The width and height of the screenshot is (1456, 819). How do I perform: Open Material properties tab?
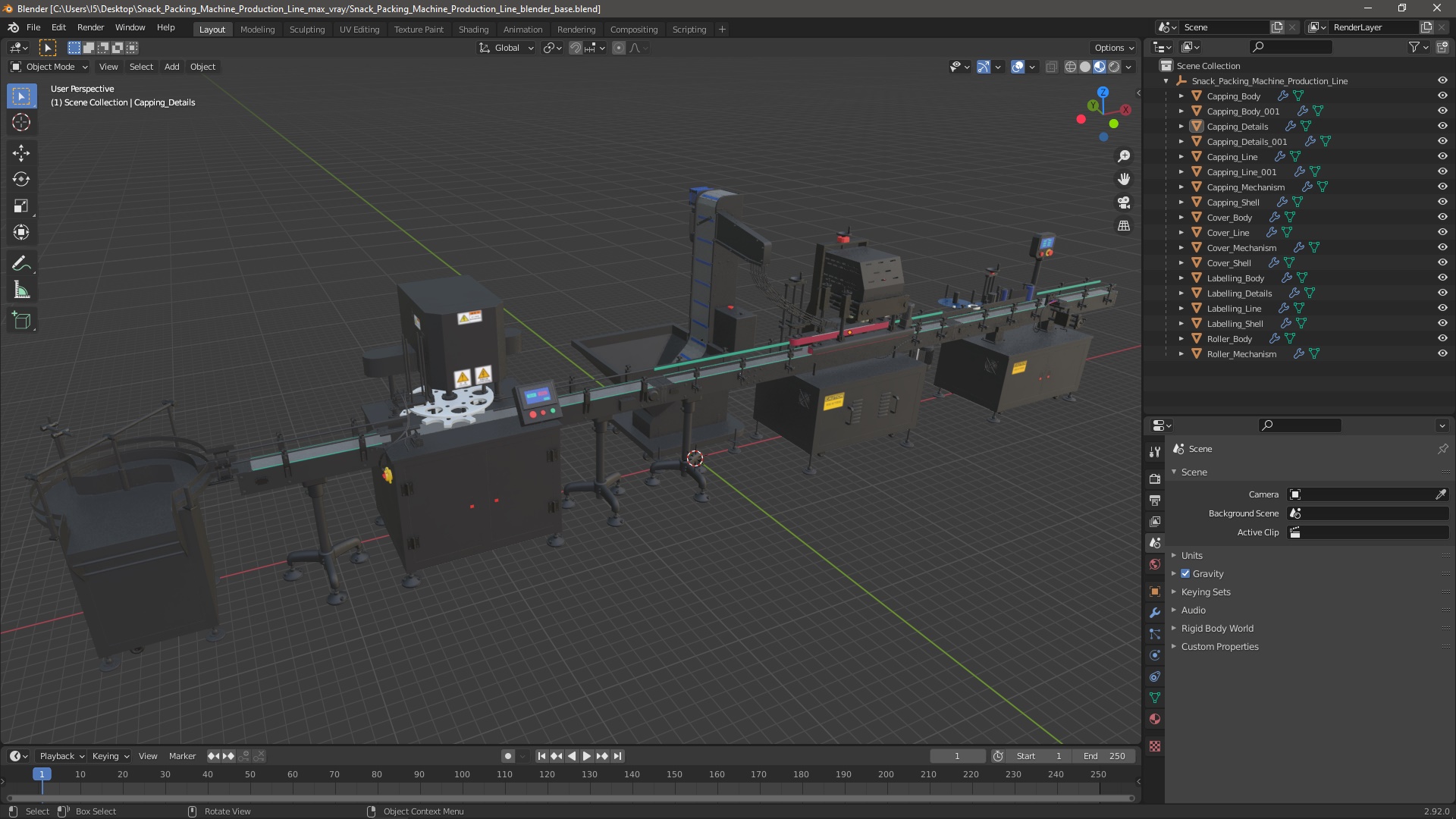coord(1155,719)
